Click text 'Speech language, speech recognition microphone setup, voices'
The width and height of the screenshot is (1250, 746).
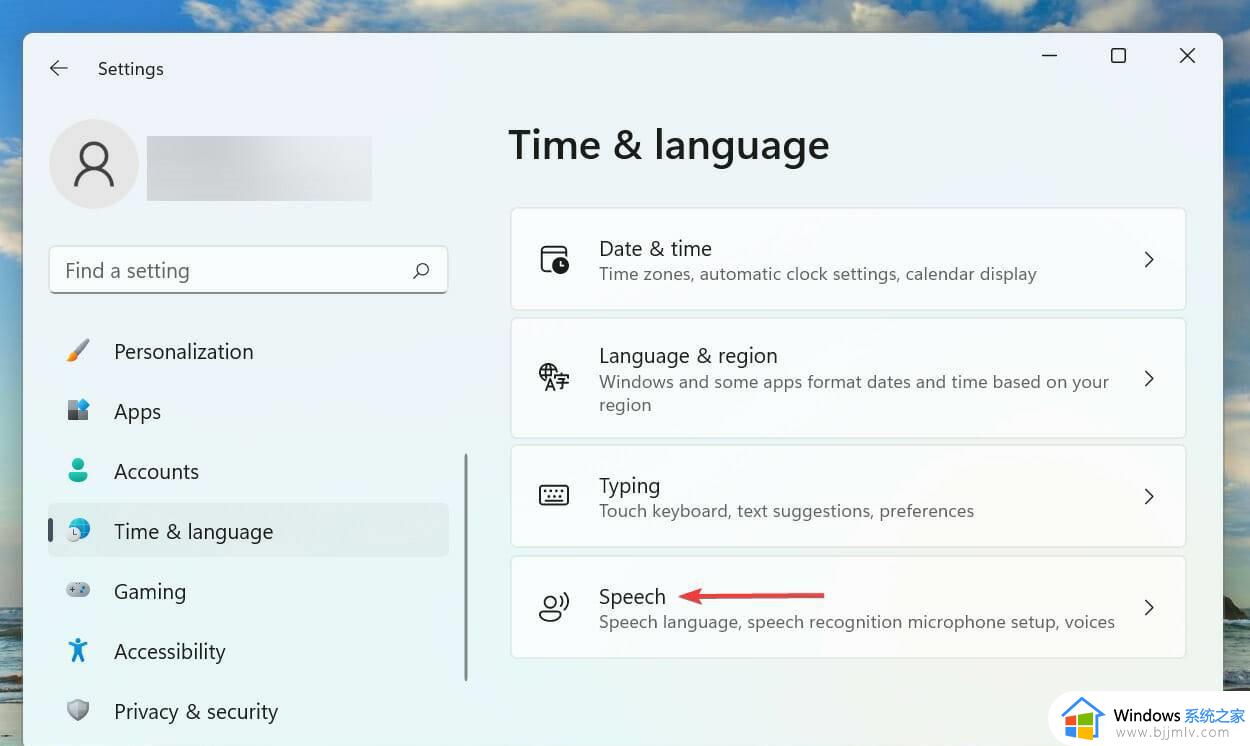tap(857, 622)
